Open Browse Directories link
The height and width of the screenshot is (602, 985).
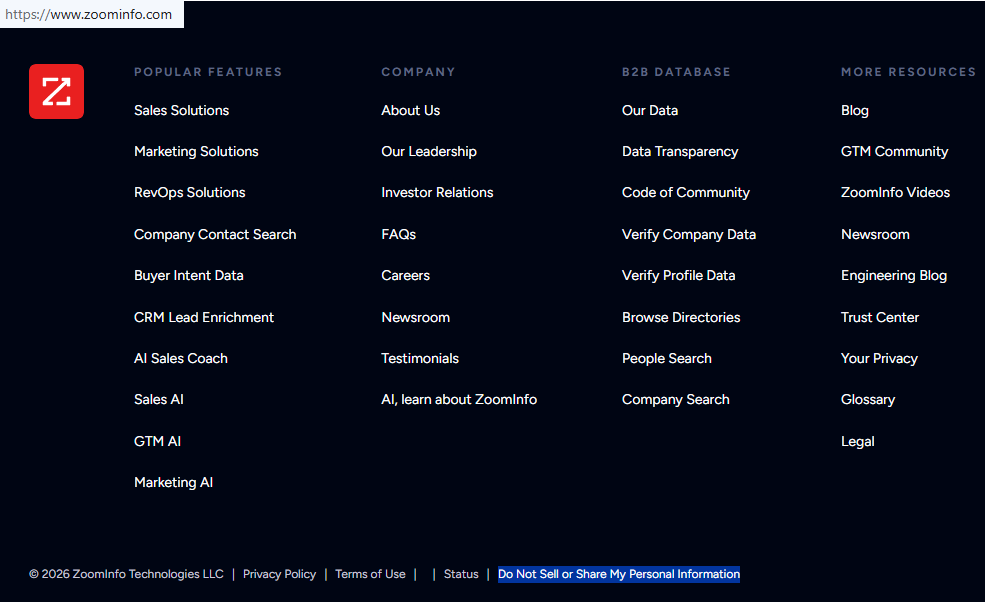pyautogui.click(x=681, y=317)
